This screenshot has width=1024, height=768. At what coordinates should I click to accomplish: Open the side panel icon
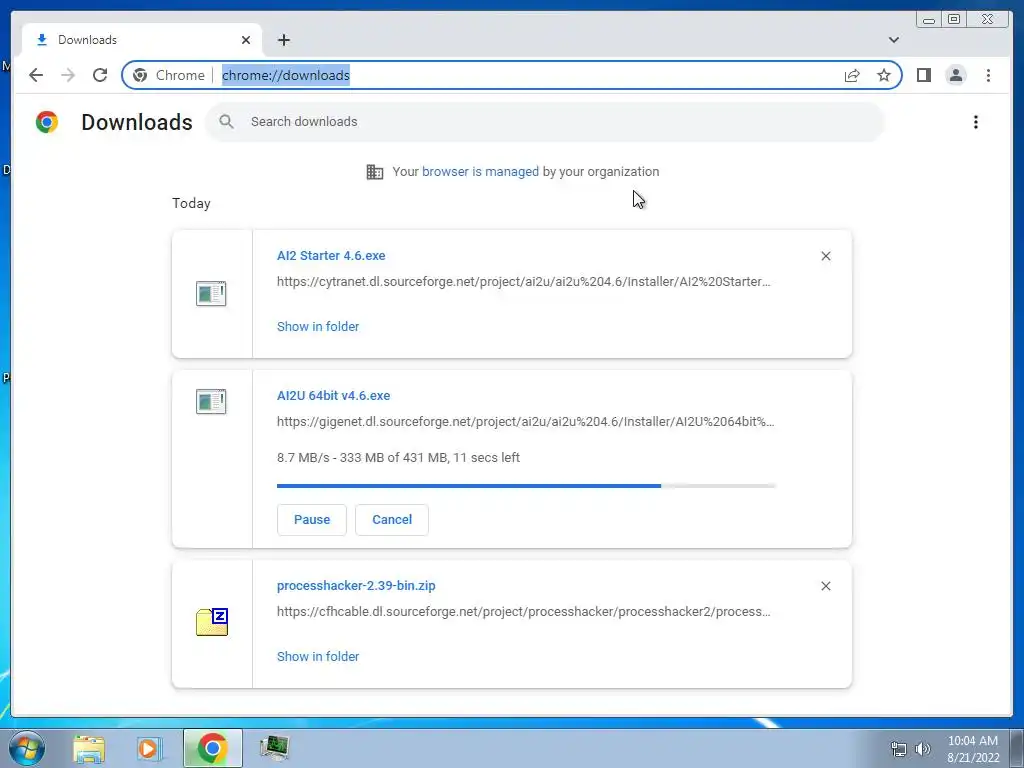[x=923, y=75]
